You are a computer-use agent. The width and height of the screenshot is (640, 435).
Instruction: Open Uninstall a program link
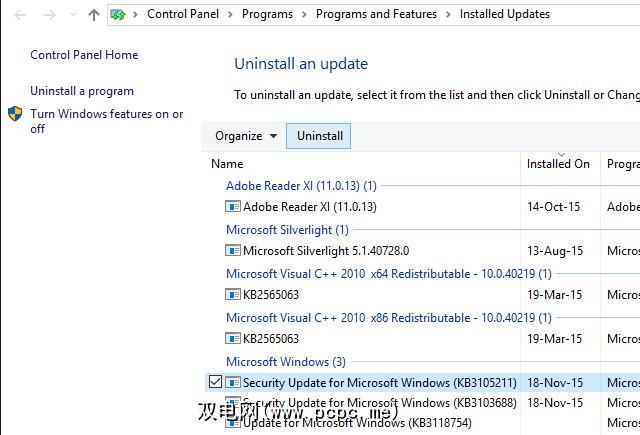tap(82, 91)
